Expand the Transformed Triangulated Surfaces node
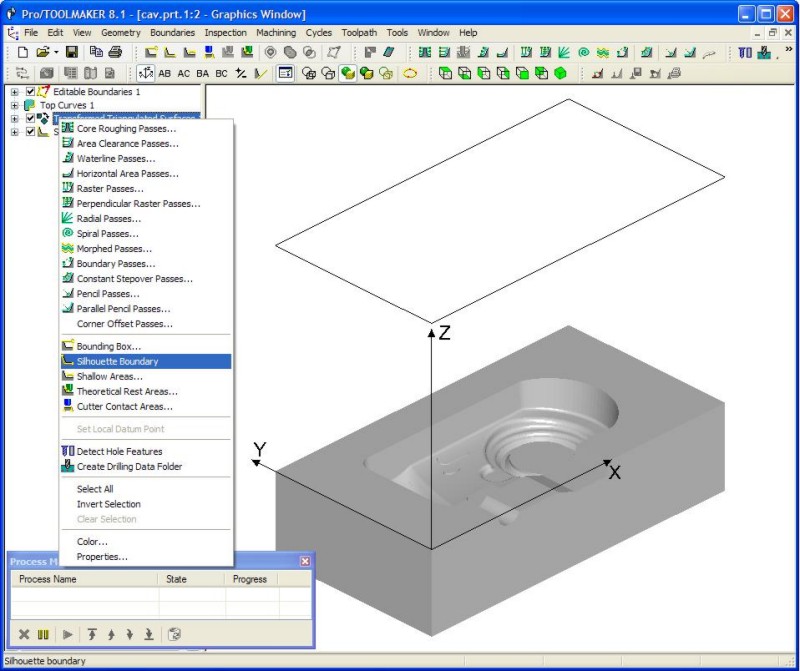This screenshot has width=800, height=671. [x=15, y=118]
